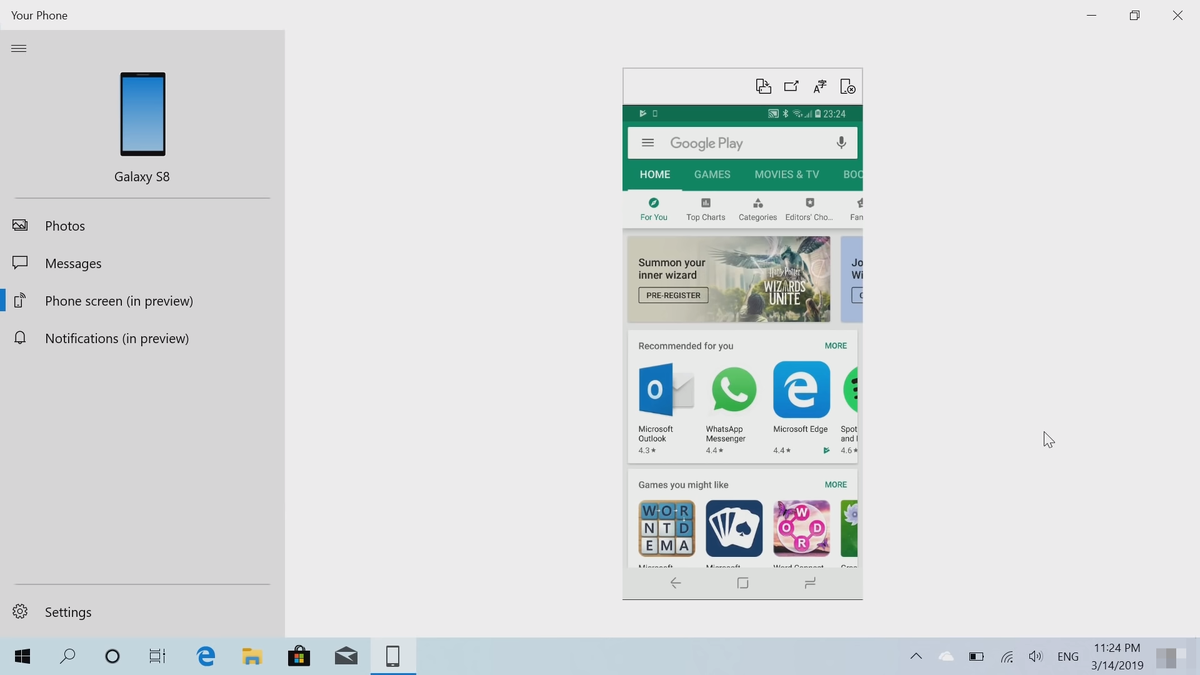This screenshot has width=1200, height=675.
Task: Open the volume tray icon
Action: (1035, 656)
